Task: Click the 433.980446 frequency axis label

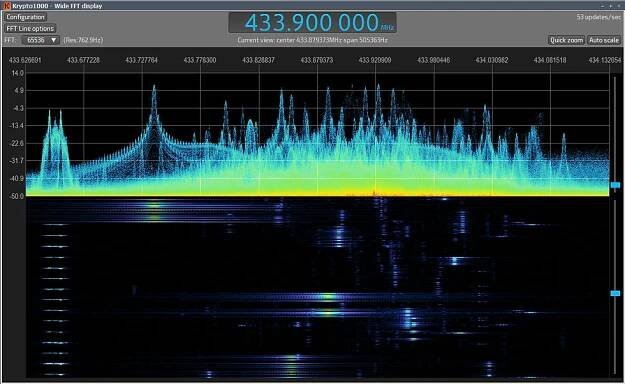Action: point(433,60)
